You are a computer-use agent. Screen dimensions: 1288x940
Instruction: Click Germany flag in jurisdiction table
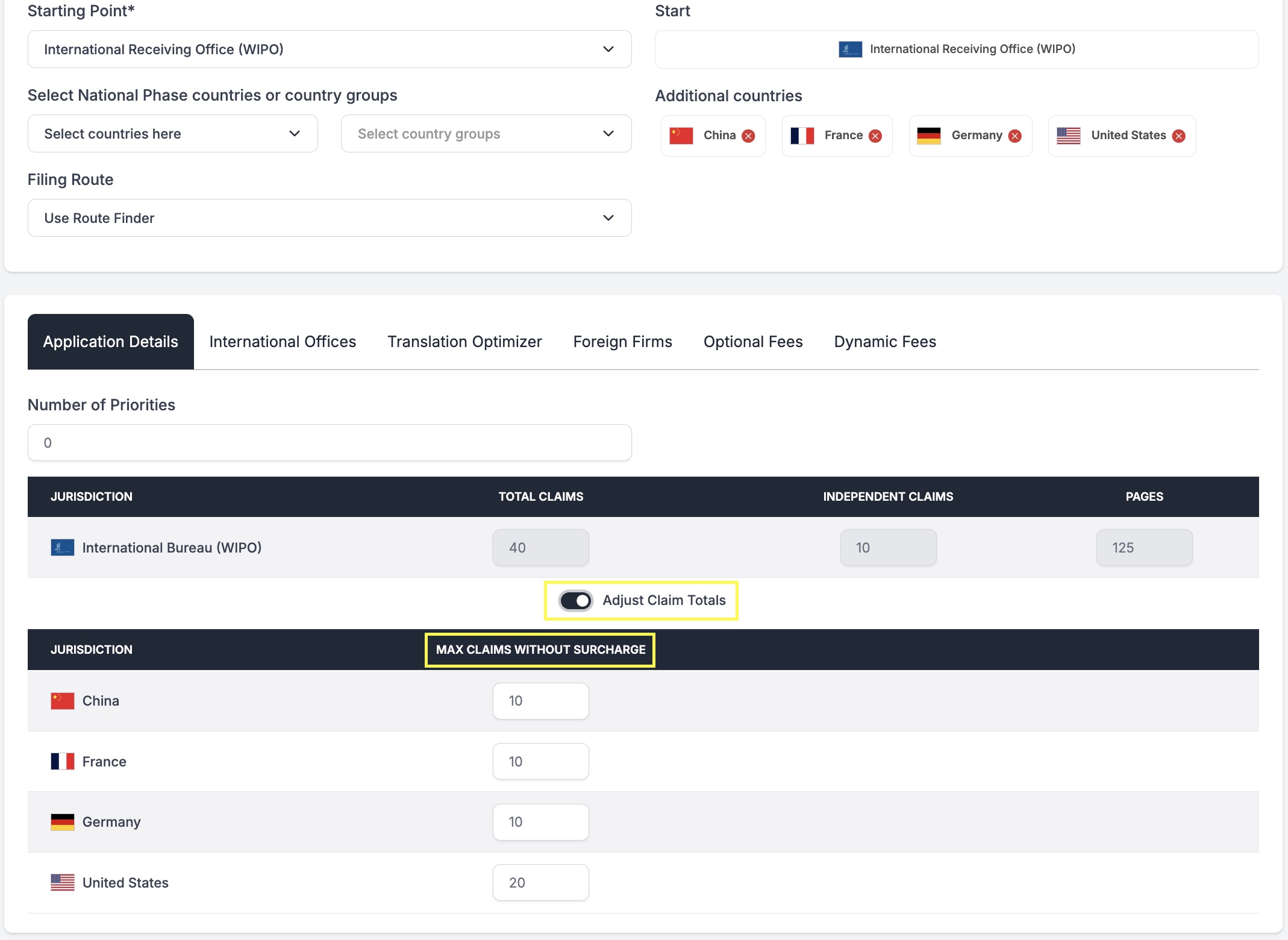(x=63, y=822)
